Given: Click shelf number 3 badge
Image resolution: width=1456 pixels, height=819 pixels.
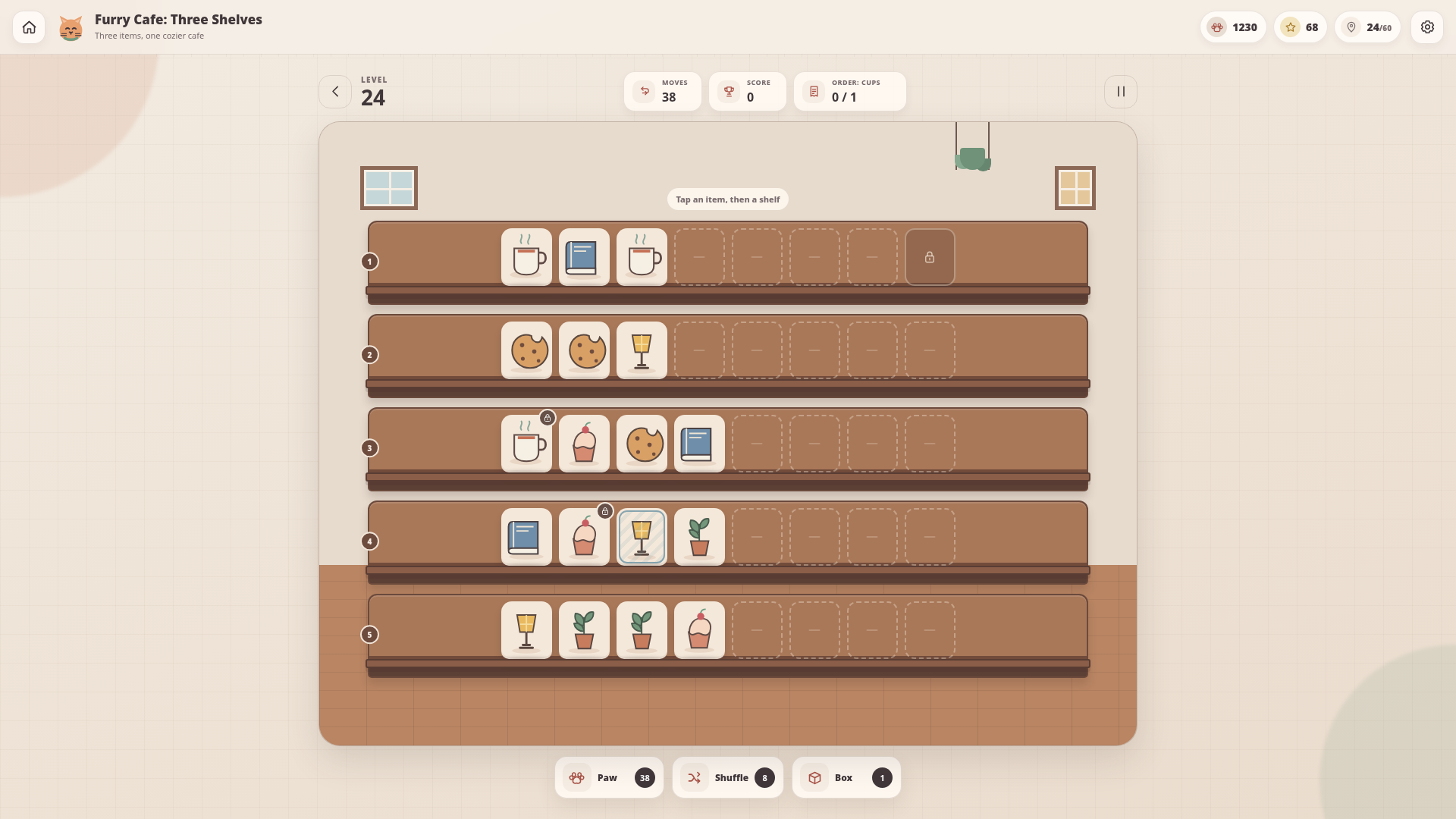Looking at the screenshot, I should pyautogui.click(x=369, y=448).
